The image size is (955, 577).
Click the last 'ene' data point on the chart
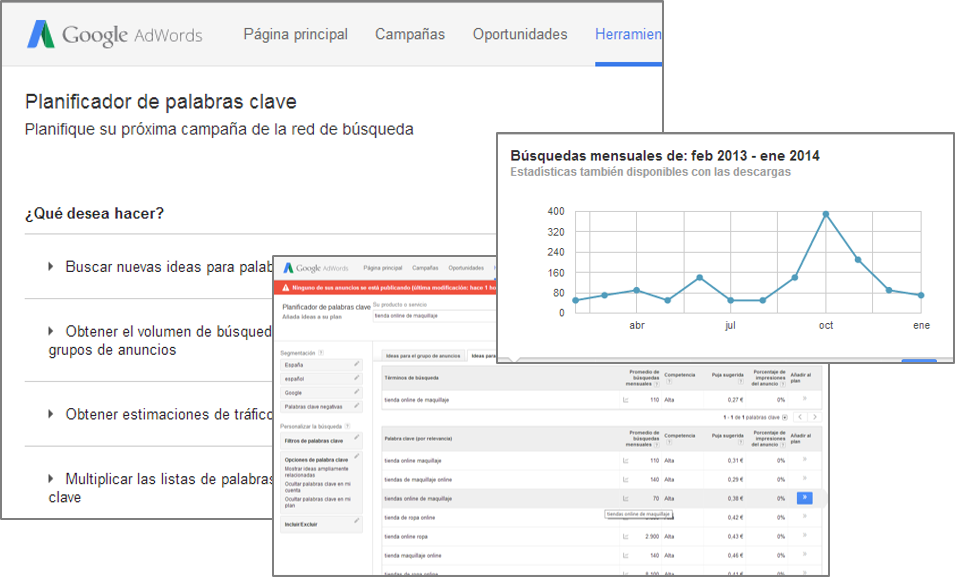pos(921,296)
